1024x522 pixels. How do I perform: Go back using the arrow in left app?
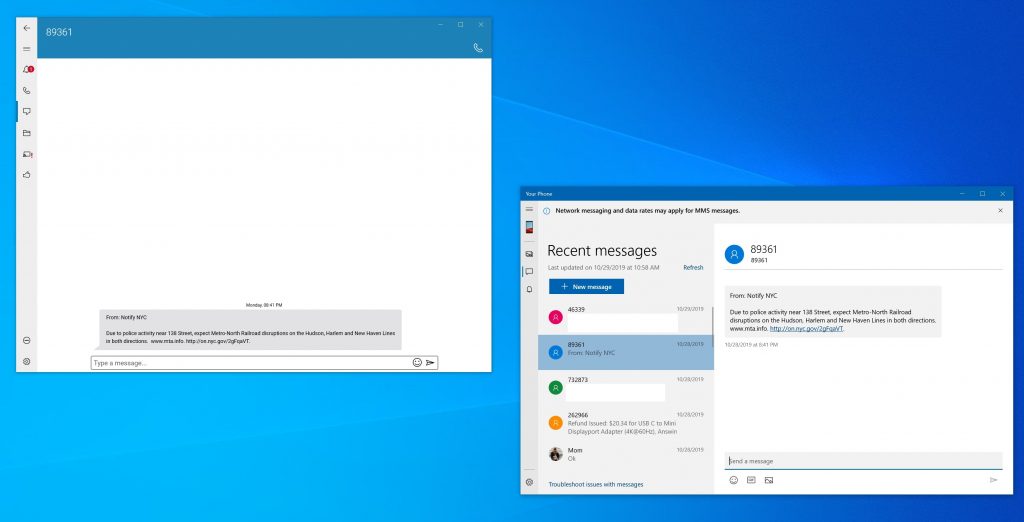tap(27, 27)
